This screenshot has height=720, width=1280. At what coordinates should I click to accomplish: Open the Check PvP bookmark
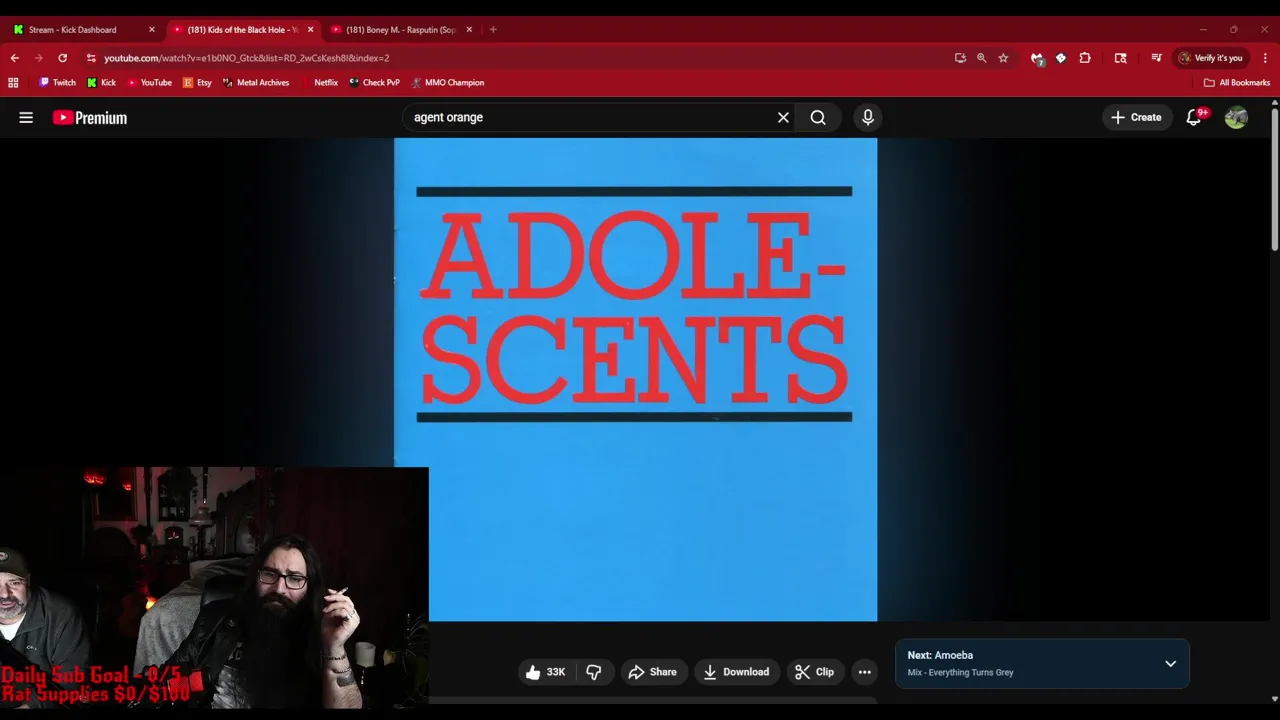pos(374,83)
